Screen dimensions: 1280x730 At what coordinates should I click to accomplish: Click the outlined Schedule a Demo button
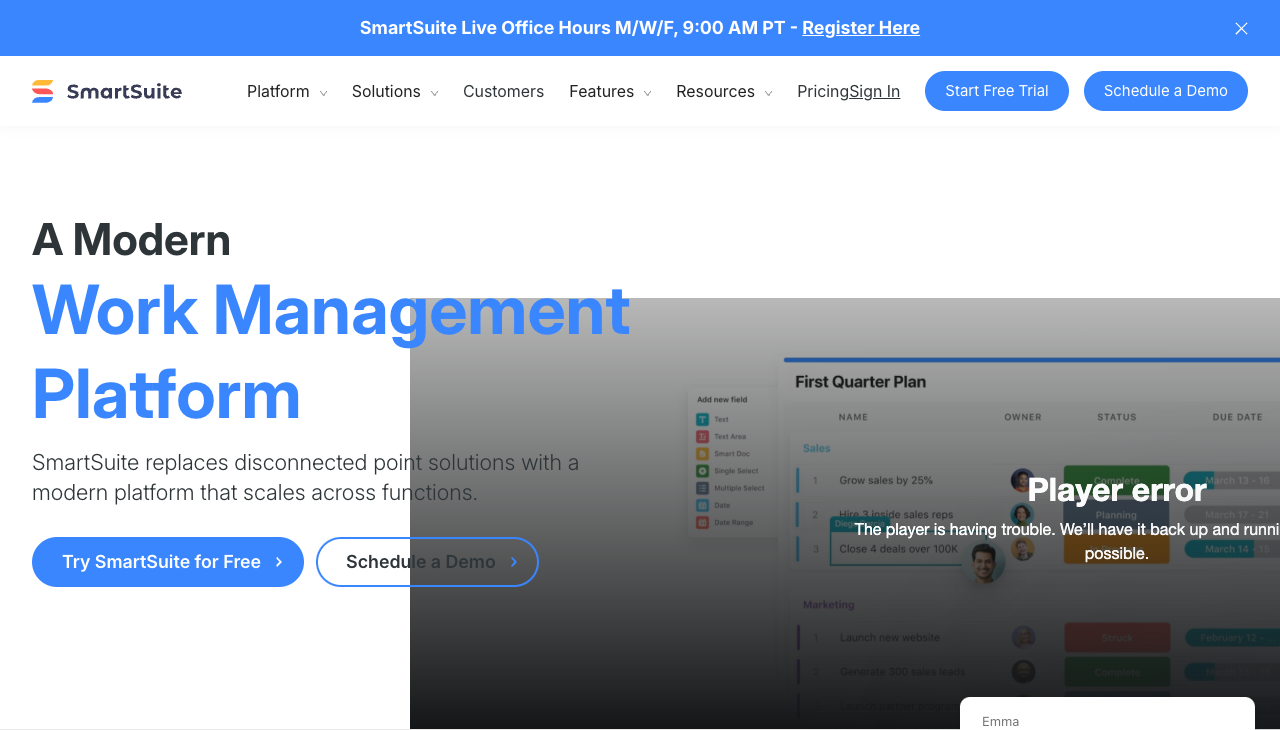pos(427,562)
